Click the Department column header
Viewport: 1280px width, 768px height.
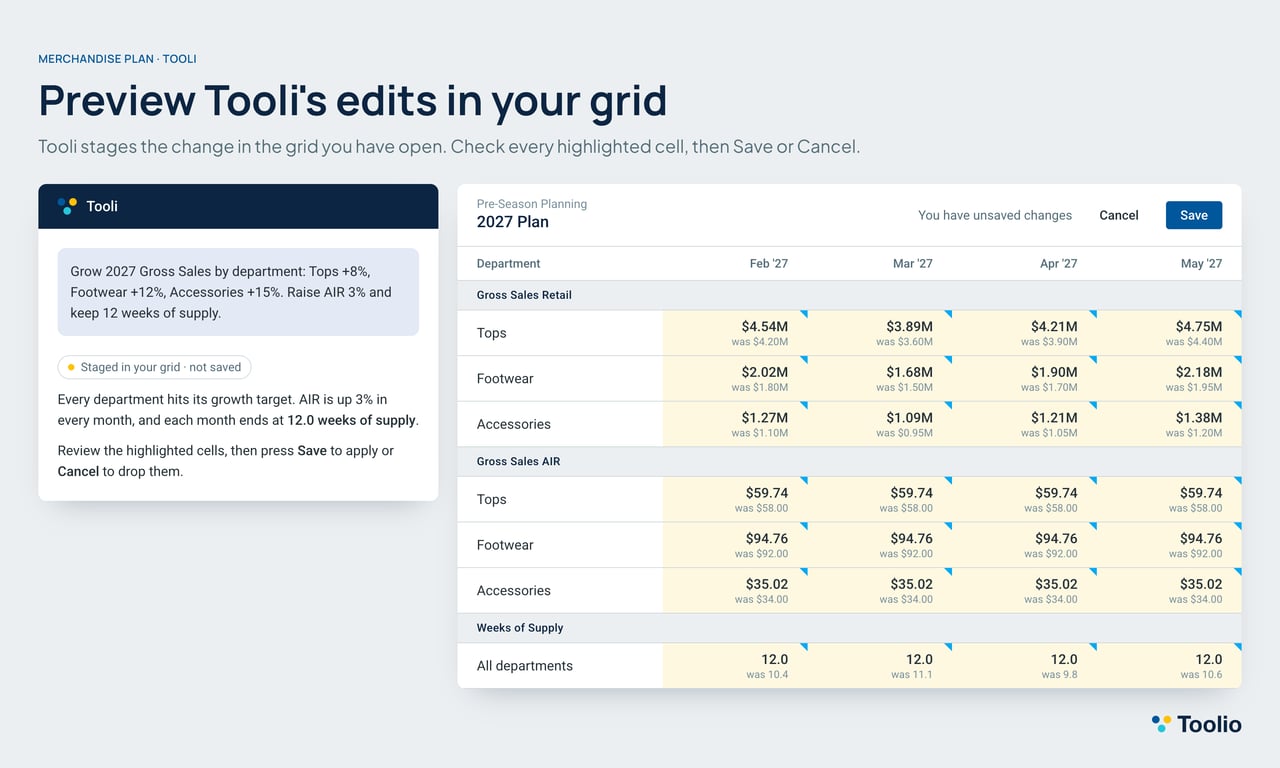point(508,264)
